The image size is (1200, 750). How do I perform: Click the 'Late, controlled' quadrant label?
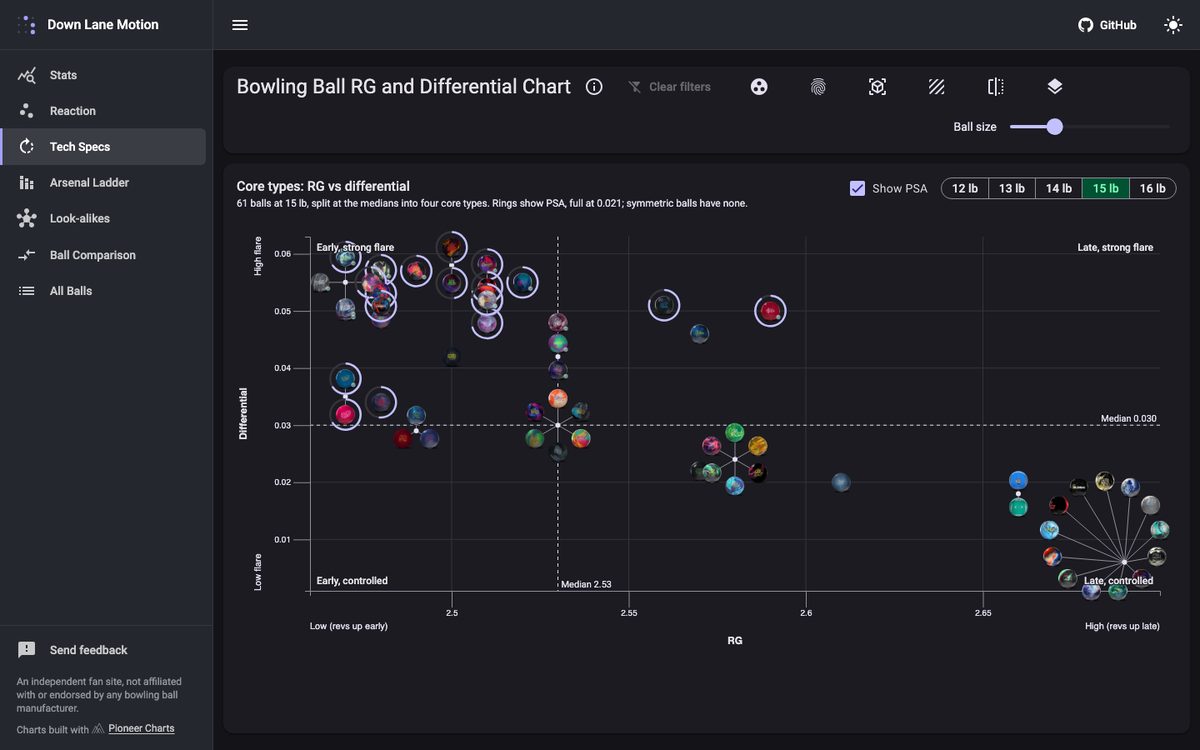click(1119, 580)
